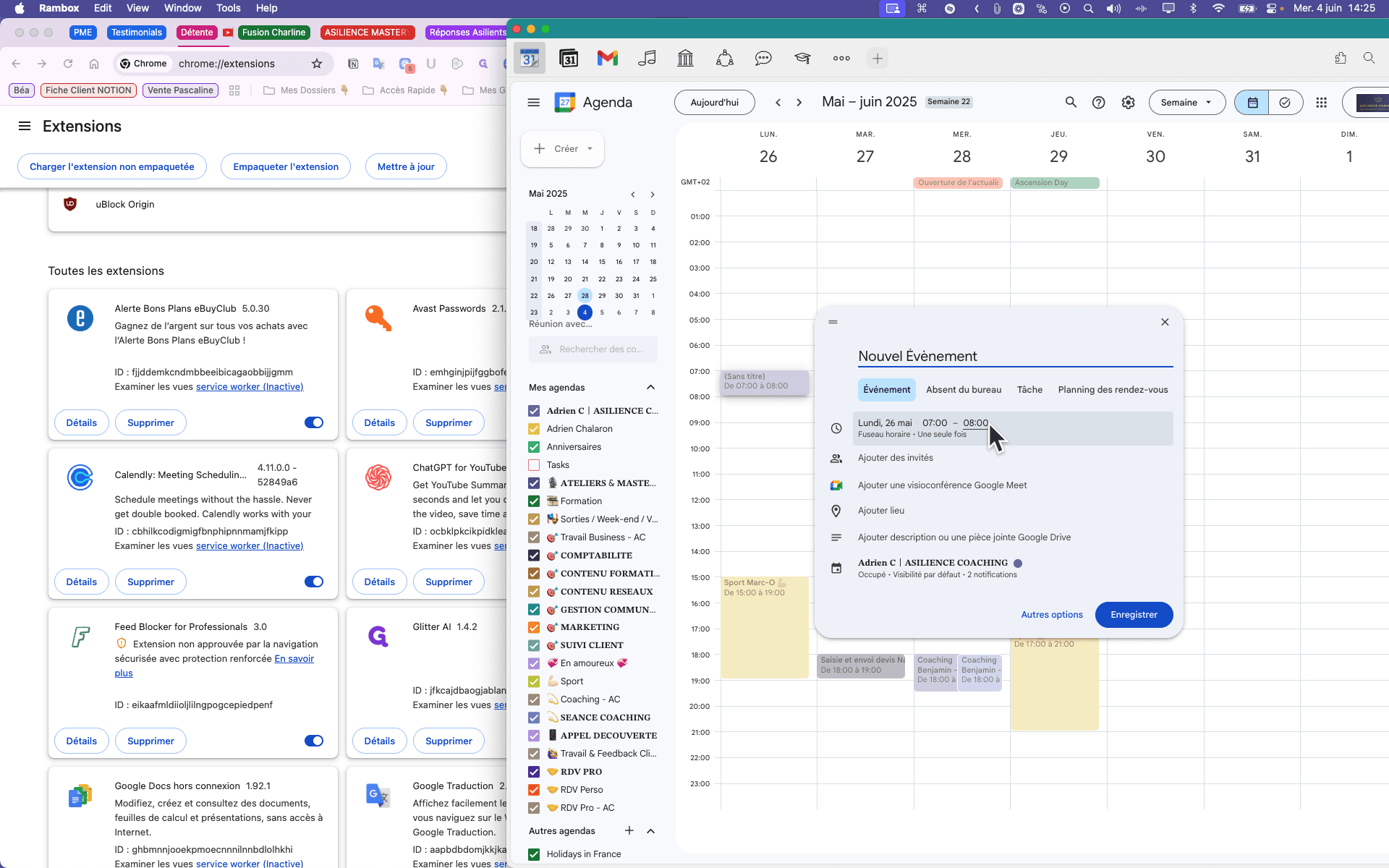Add another agenda with plus icon

[629, 831]
